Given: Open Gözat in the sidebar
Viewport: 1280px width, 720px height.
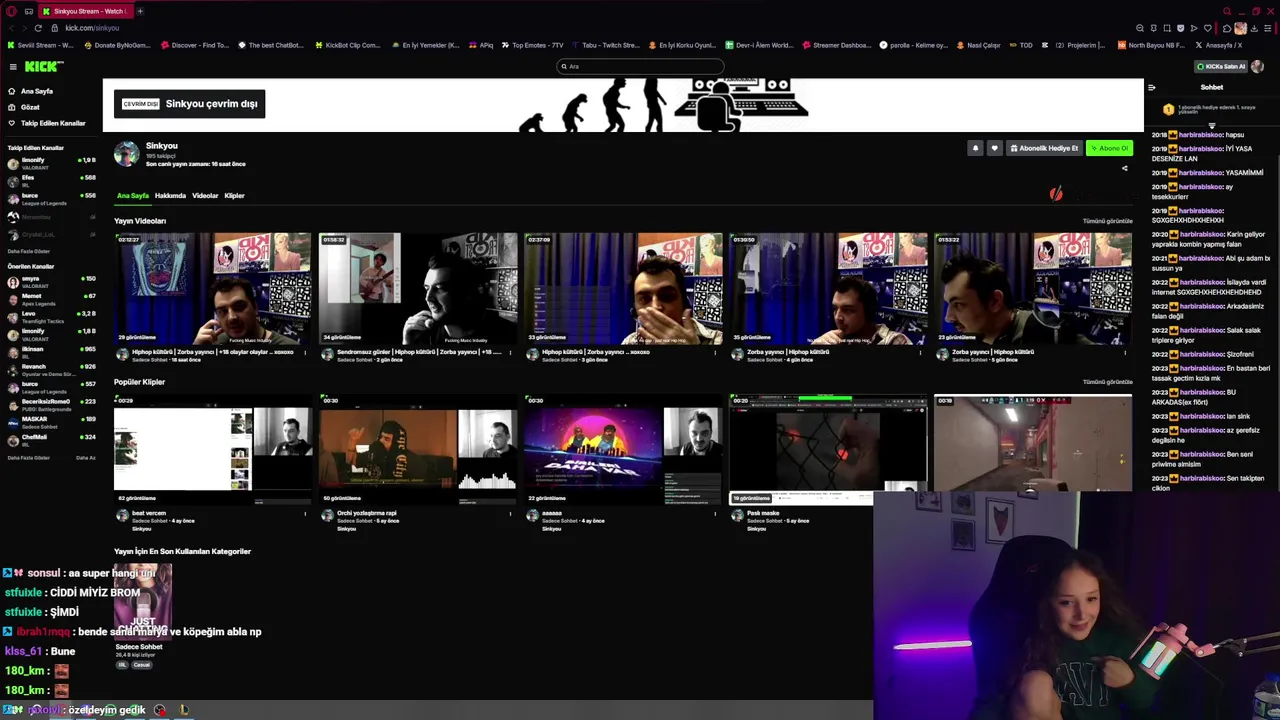Looking at the screenshot, I should click(30, 107).
